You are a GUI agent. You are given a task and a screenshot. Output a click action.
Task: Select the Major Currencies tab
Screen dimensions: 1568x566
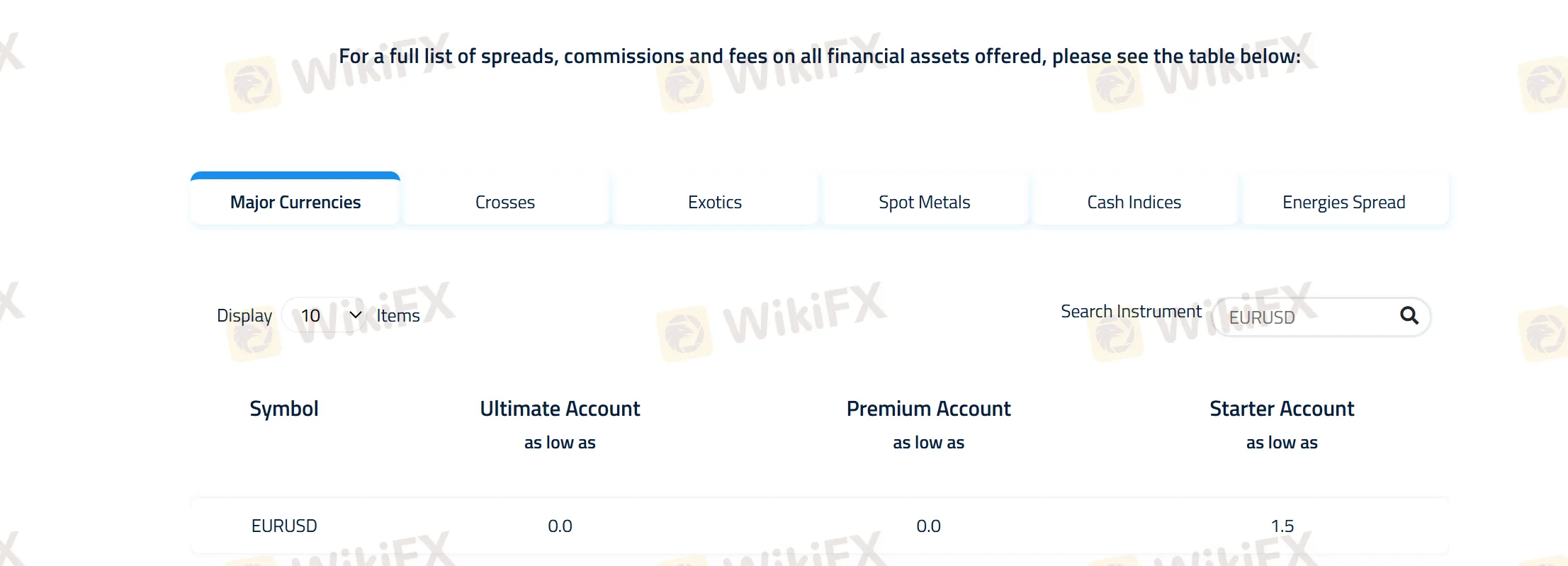[295, 203]
